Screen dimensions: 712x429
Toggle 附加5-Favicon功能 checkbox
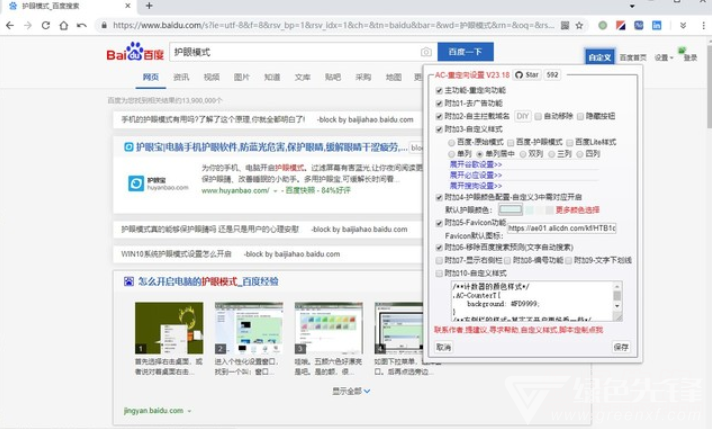(x=439, y=223)
